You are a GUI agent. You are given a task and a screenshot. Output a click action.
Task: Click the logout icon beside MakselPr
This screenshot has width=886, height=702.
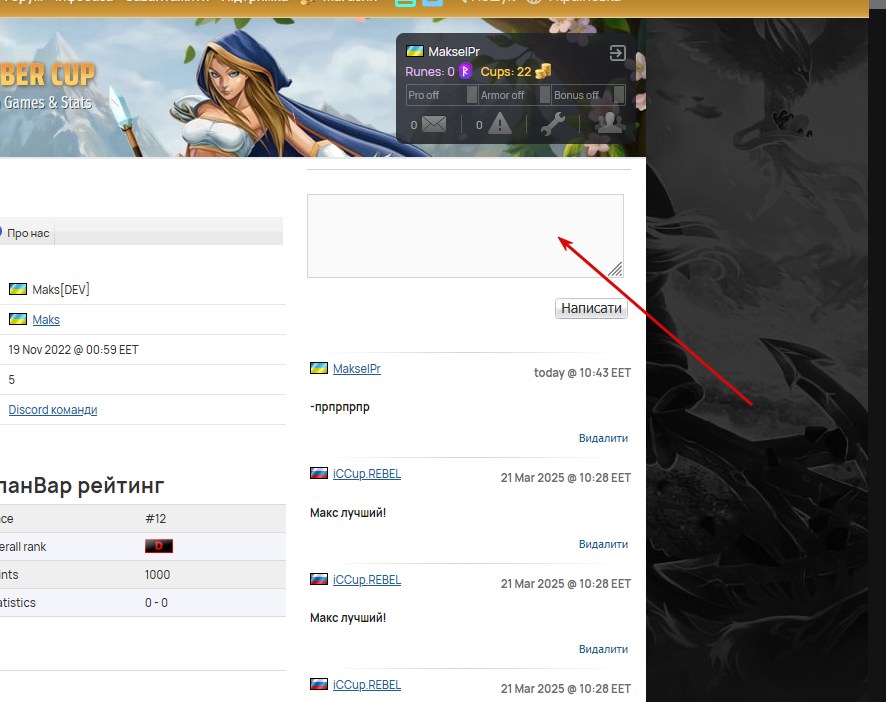point(617,53)
